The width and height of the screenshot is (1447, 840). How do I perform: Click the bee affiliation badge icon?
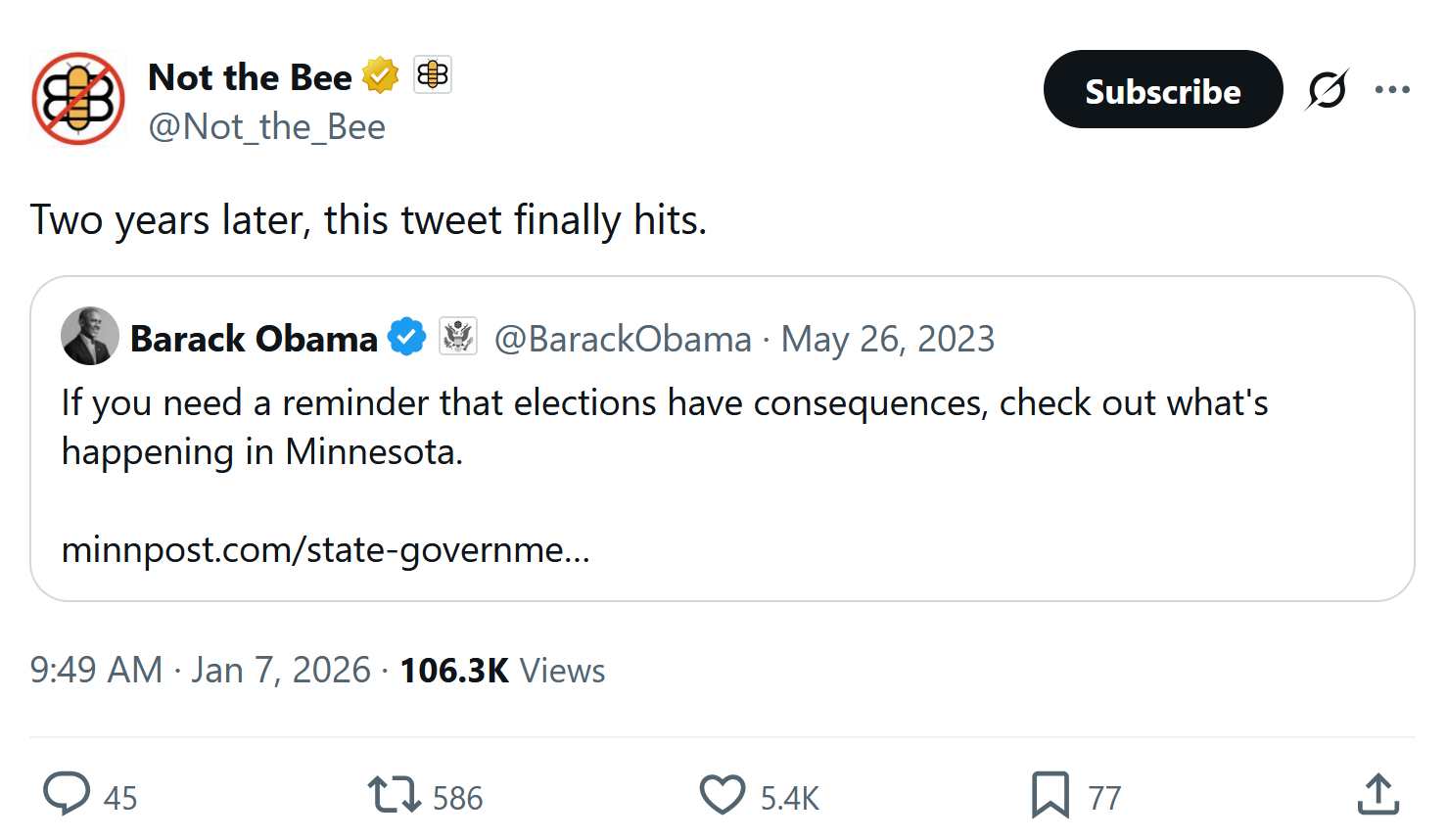click(433, 75)
